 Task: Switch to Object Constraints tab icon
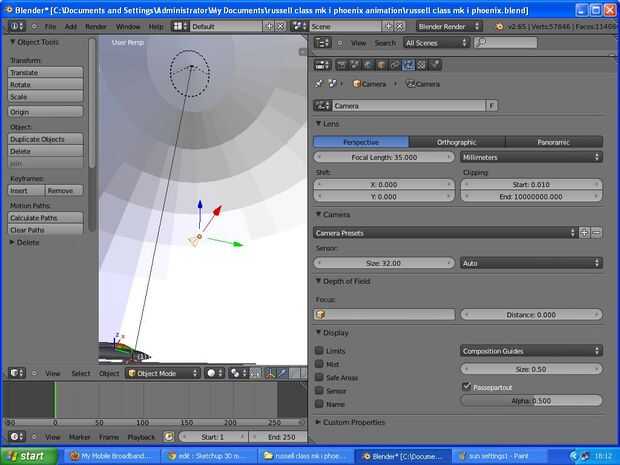pyautogui.click(x=395, y=65)
